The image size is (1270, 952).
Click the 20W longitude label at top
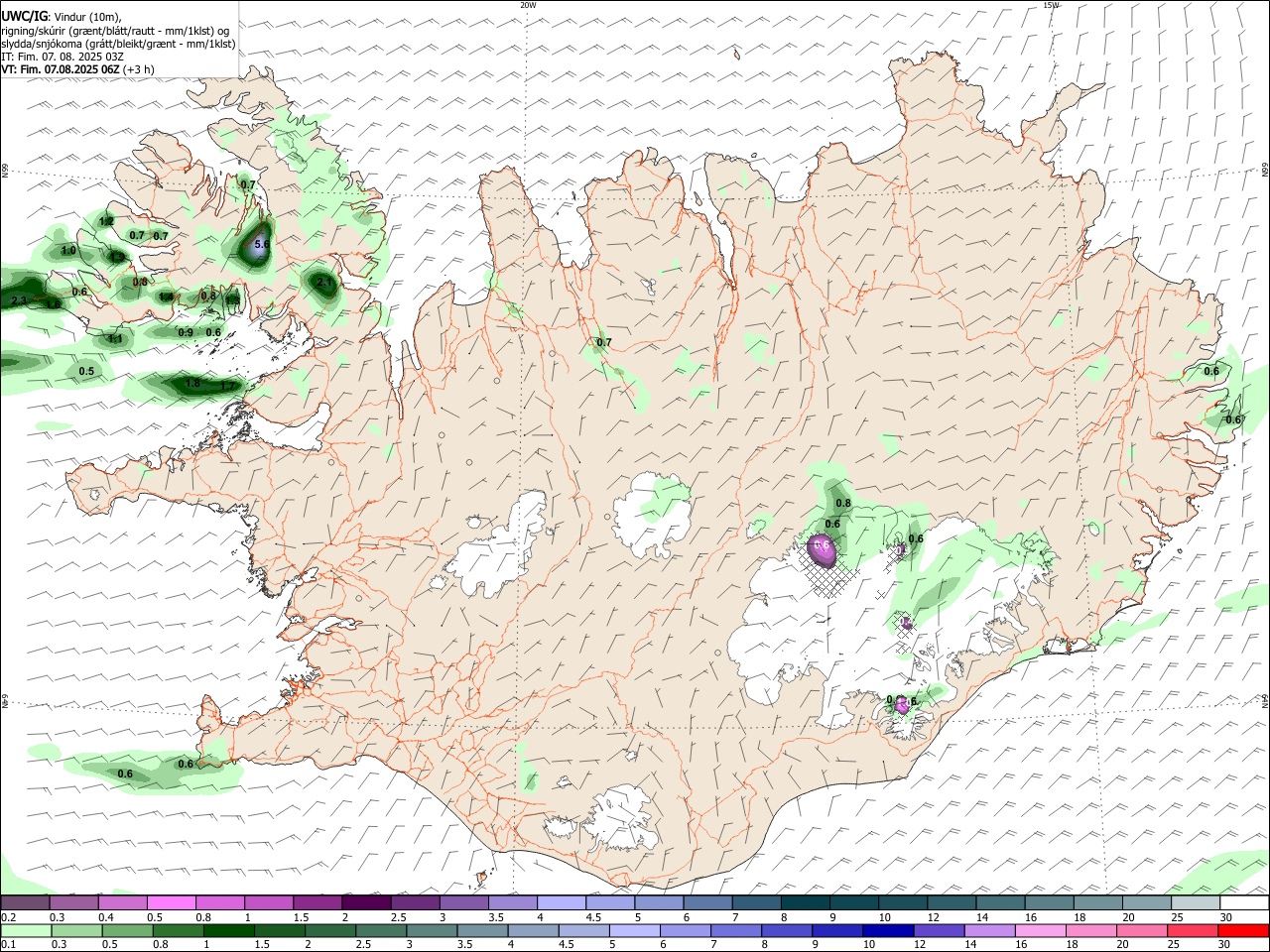528,5
